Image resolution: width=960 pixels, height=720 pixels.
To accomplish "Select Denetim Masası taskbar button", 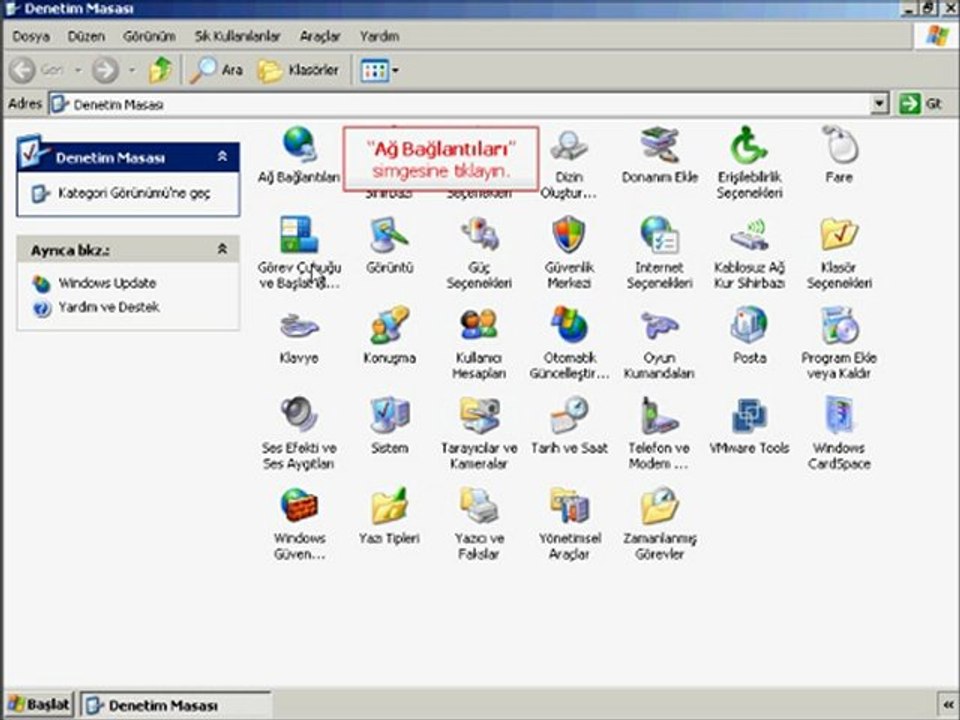I will (175, 705).
